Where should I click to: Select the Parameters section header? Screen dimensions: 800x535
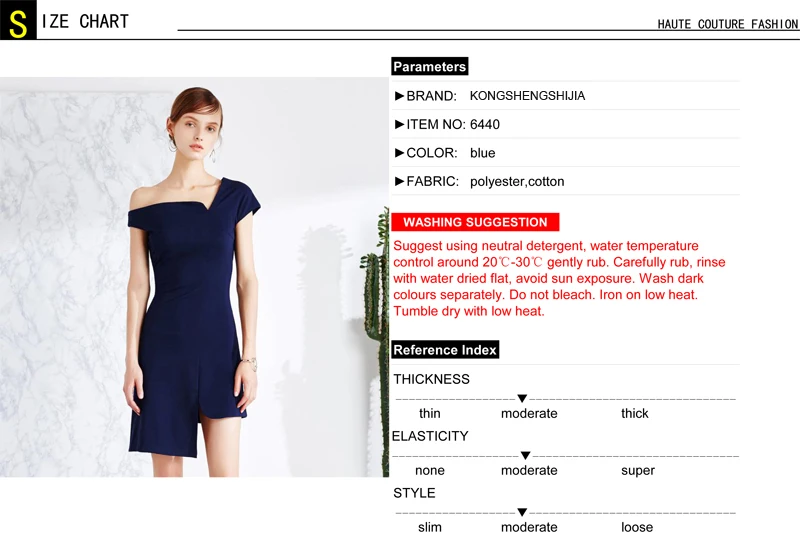[x=430, y=67]
